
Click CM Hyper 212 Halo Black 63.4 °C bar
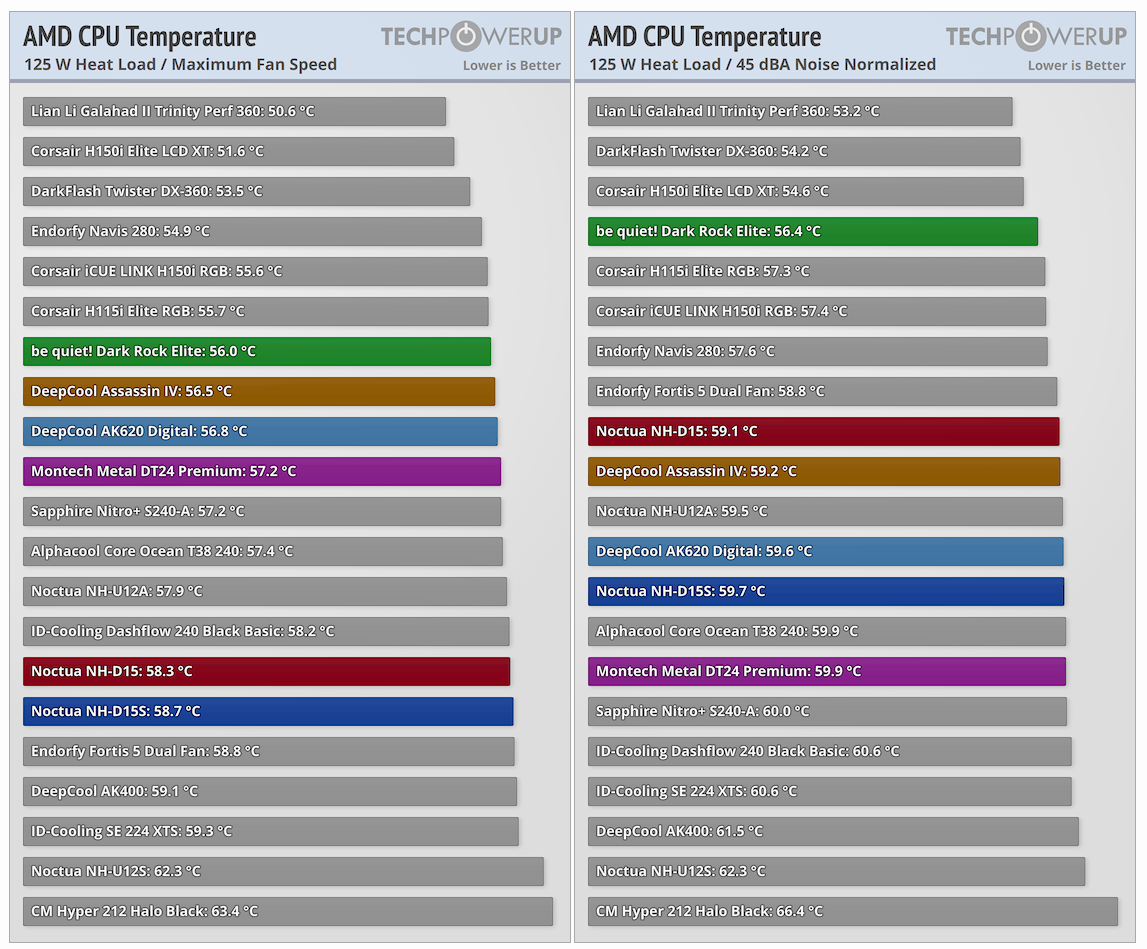click(287, 912)
